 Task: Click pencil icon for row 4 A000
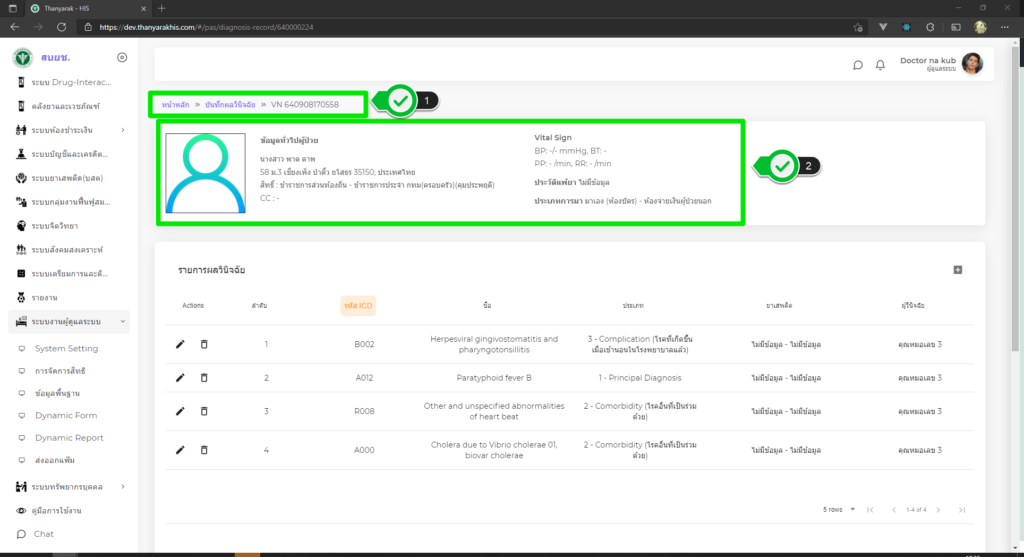click(180, 450)
